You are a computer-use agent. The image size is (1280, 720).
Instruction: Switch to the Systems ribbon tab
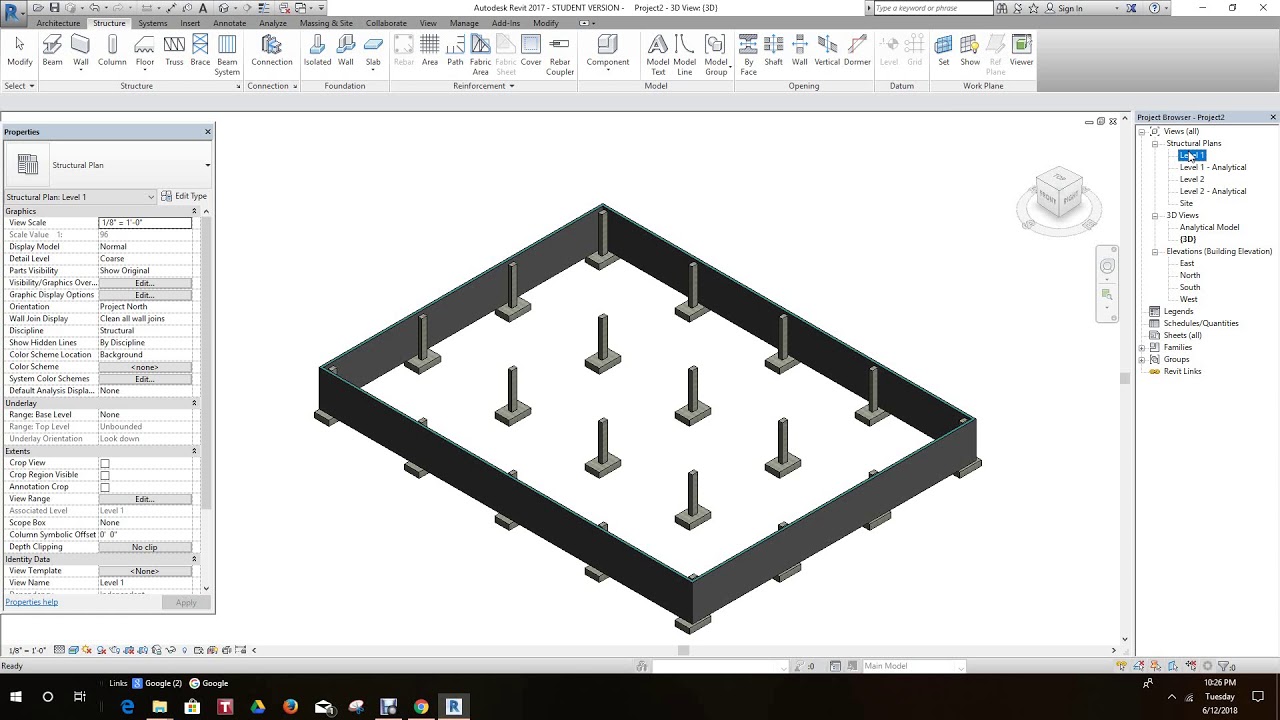pos(153,23)
